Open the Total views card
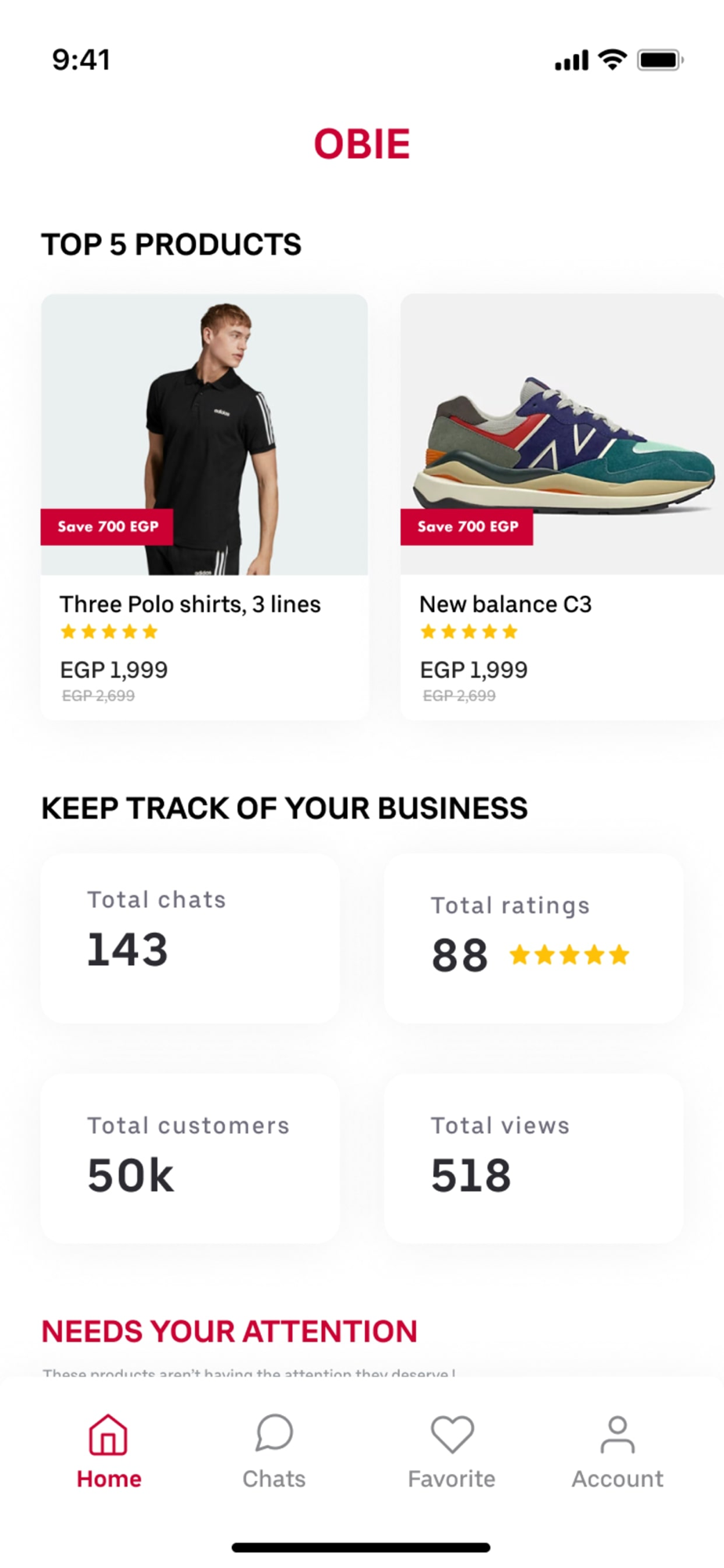Screen dimensions: 724x1568 tap(533, 1158)
